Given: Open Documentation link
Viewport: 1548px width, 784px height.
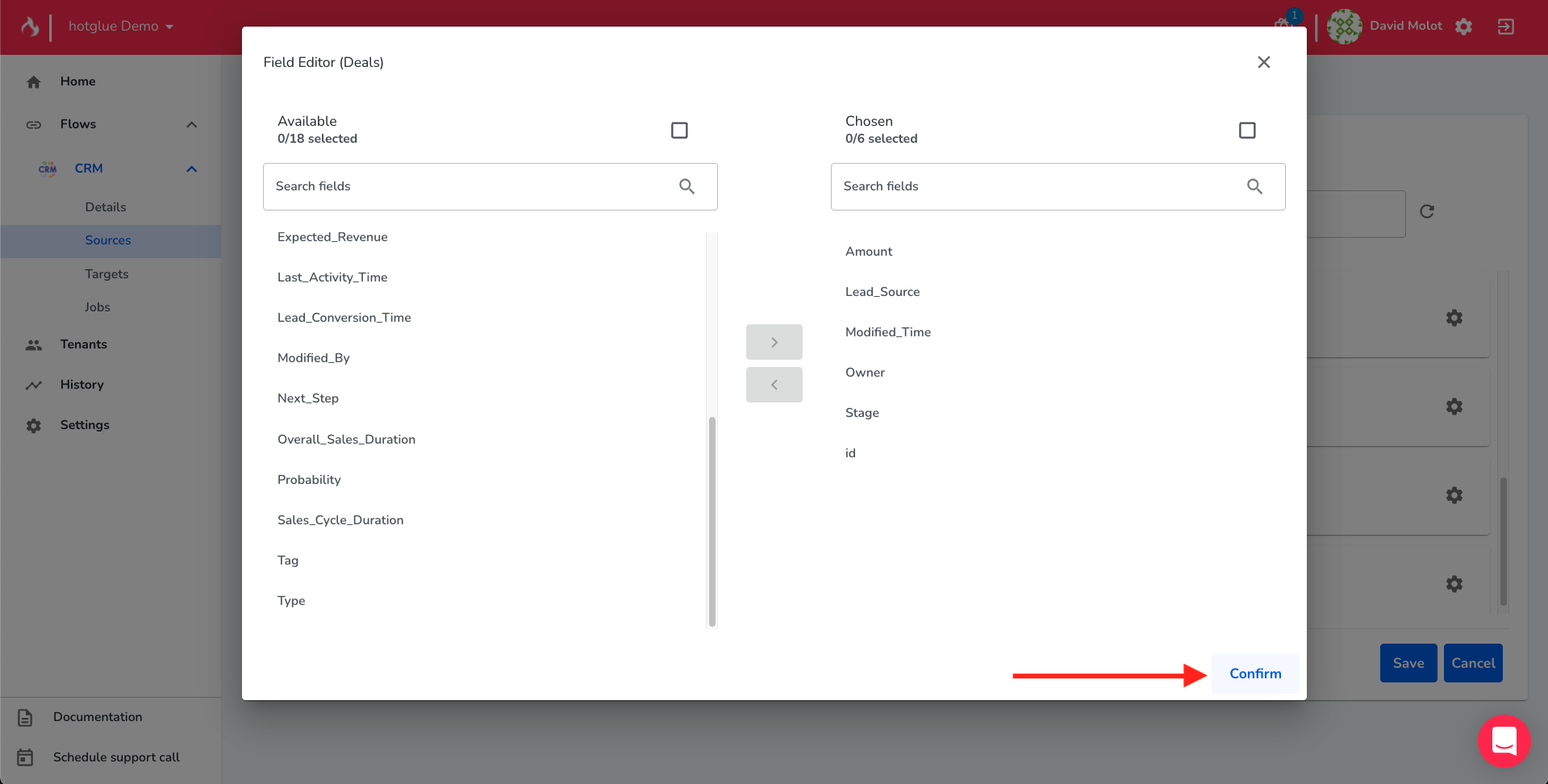Looking at the screenshot, I should pyautogui.click(x=98, y=717).
